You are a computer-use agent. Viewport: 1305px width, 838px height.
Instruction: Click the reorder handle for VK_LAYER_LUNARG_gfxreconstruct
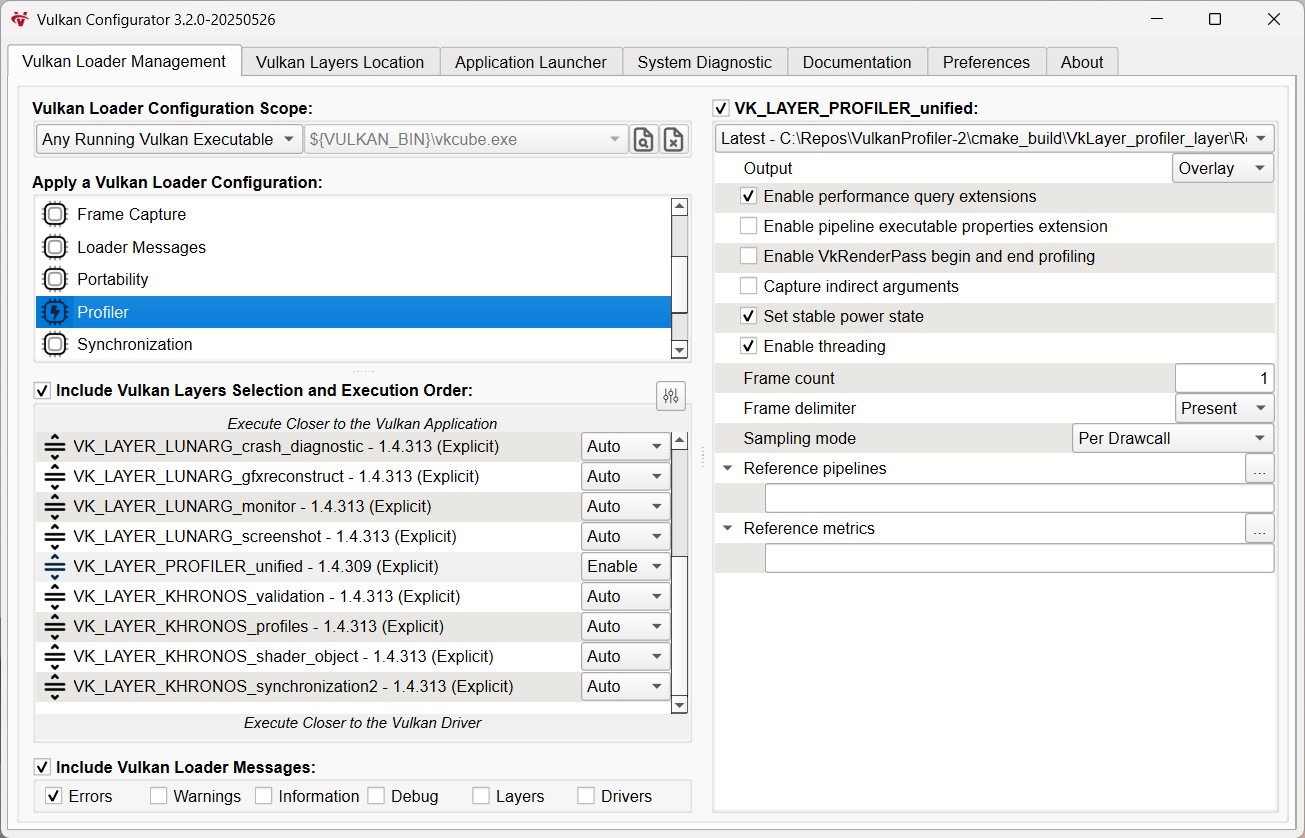coord(55,476)
